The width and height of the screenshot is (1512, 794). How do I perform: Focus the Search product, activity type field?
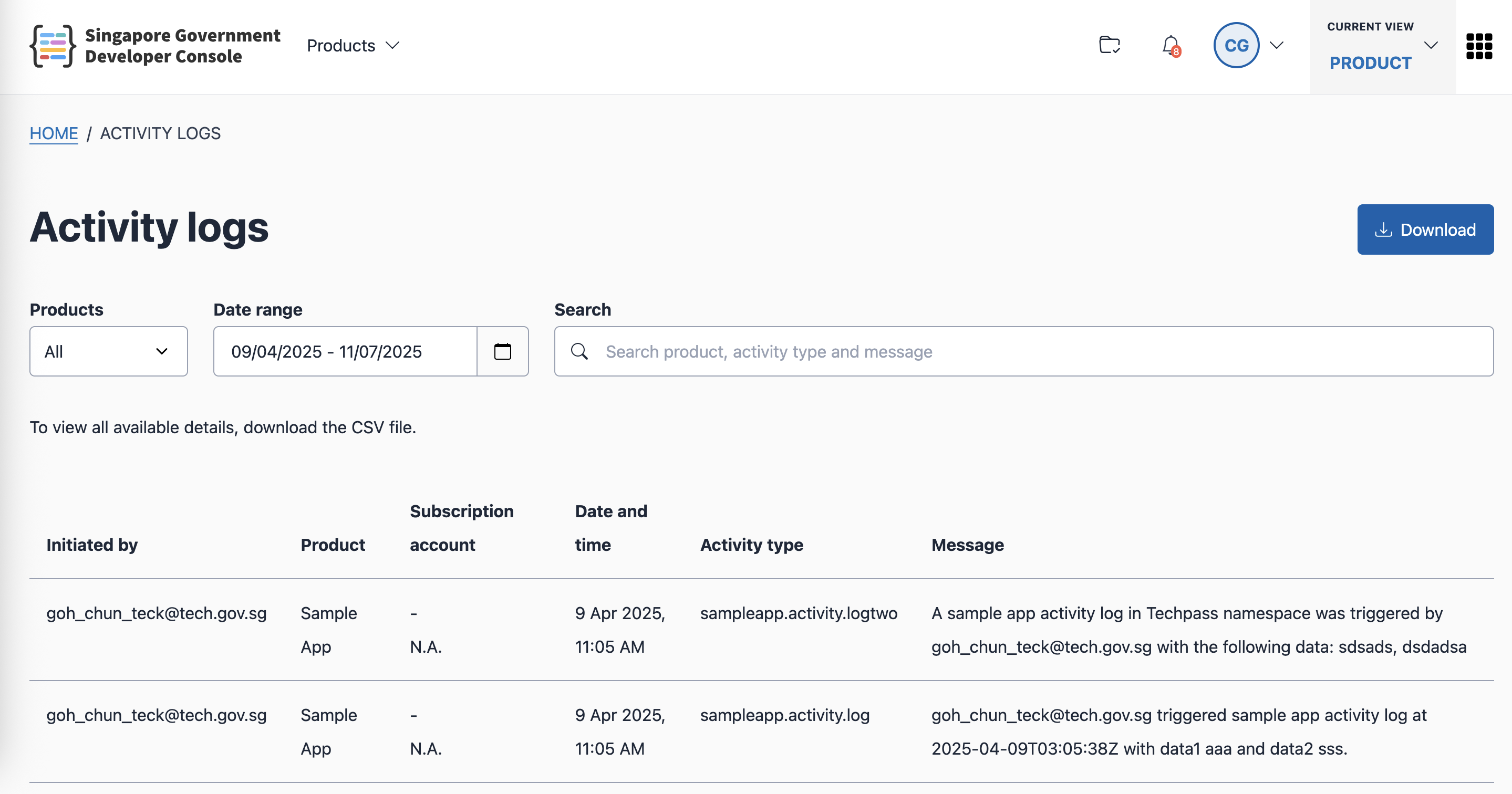(1023, 351)
